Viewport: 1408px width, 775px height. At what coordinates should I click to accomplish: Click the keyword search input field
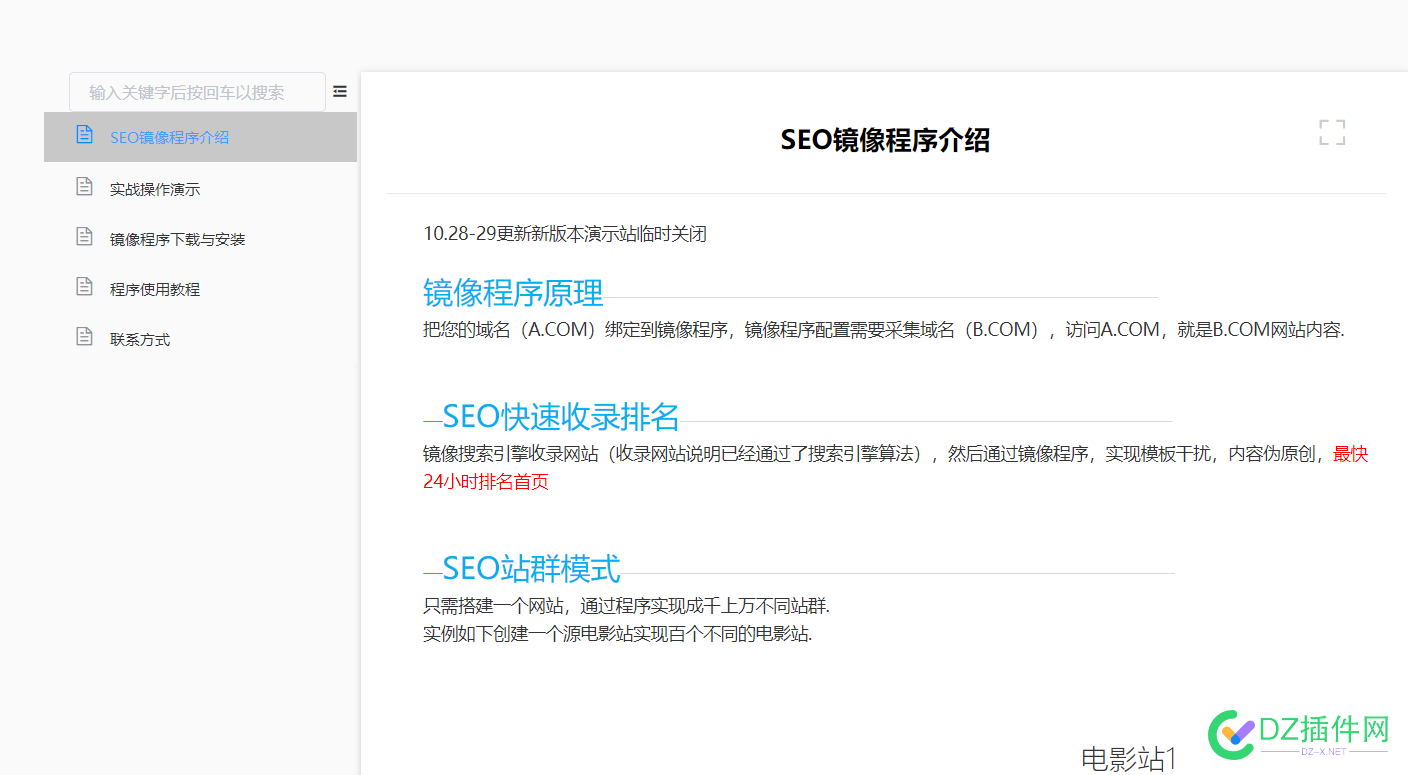[x=197, y=92]
